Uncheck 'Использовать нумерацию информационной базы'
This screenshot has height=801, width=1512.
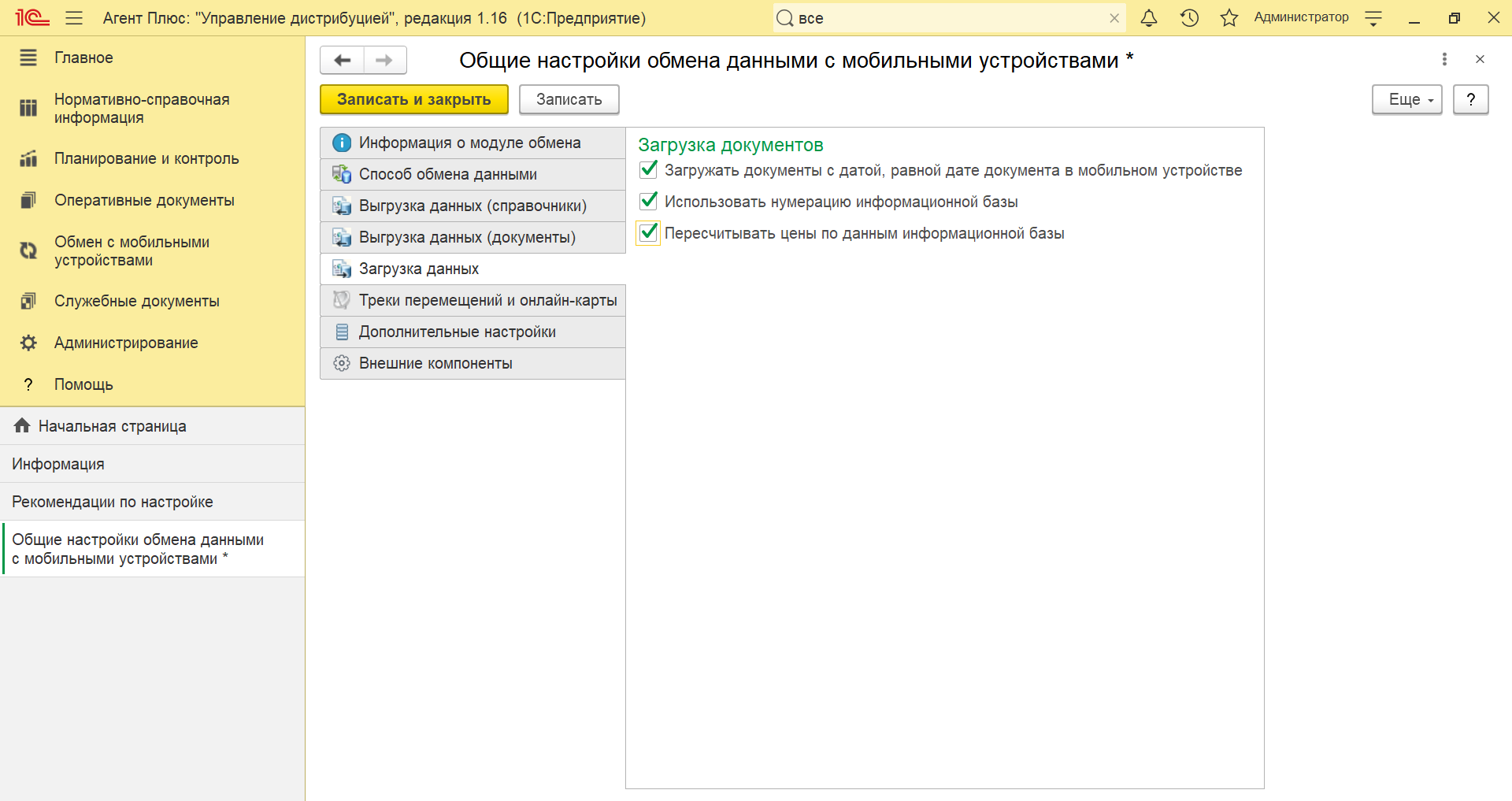click(x=649, y=202)
